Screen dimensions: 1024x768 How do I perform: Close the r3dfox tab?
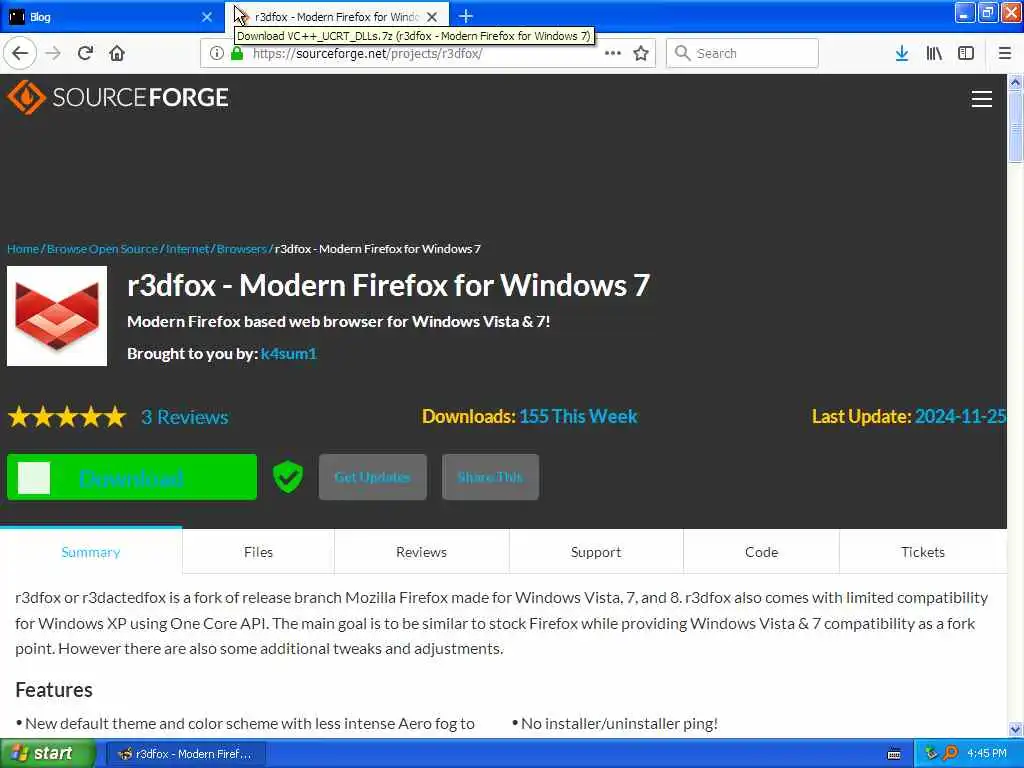[432, 17]
